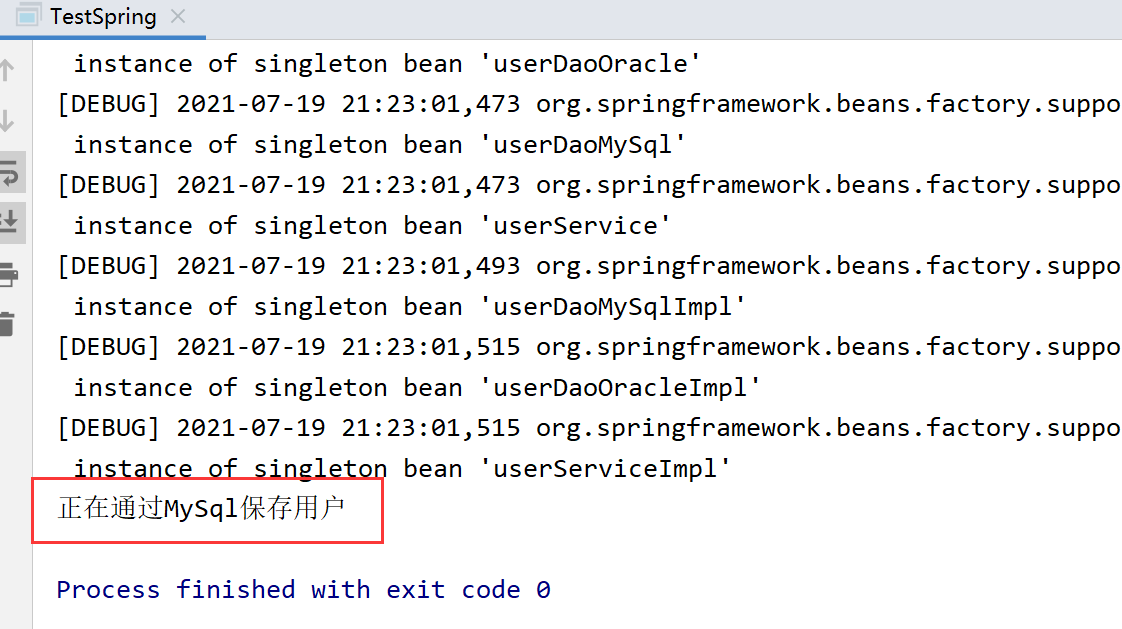Viewport: 1122px width, 629px height.
Task: Select the TestSpring run tab
Action: click(x=102, y=16)
